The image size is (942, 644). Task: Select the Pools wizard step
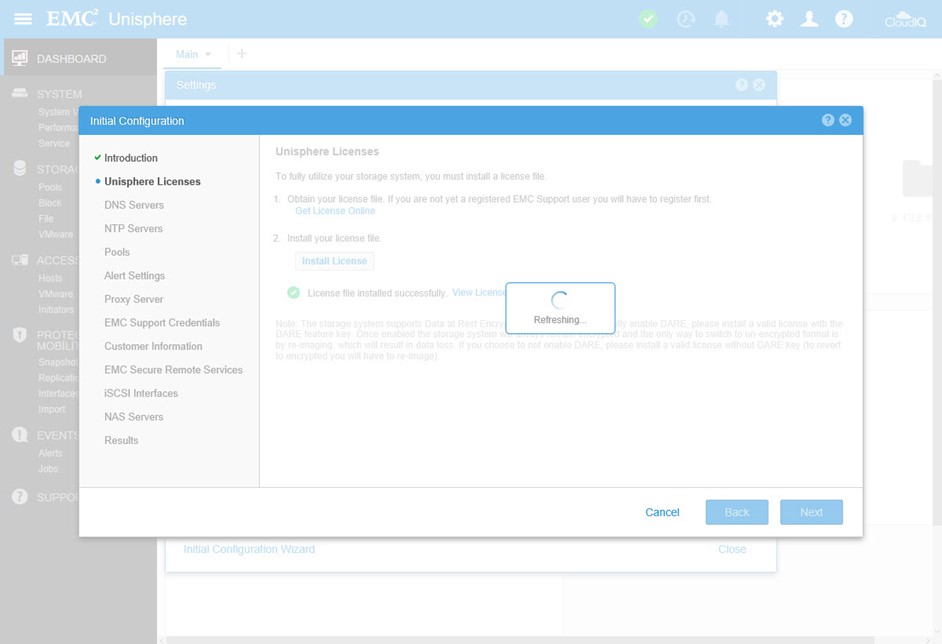[117, 252]
